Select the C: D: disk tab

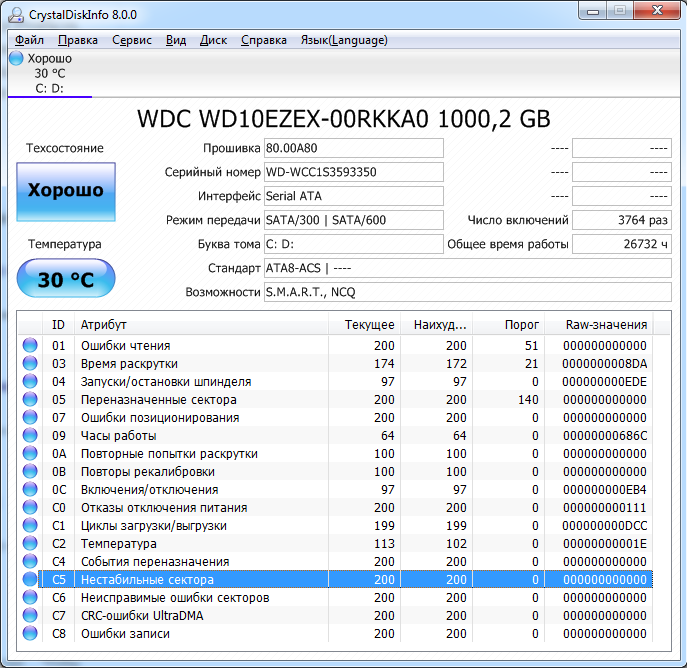(x=50, y=73)
